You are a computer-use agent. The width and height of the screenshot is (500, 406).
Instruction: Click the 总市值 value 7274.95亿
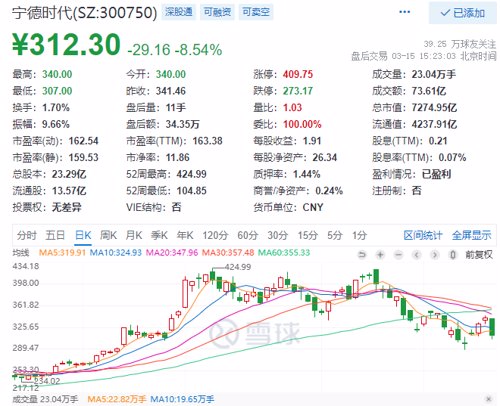(434, 107)
